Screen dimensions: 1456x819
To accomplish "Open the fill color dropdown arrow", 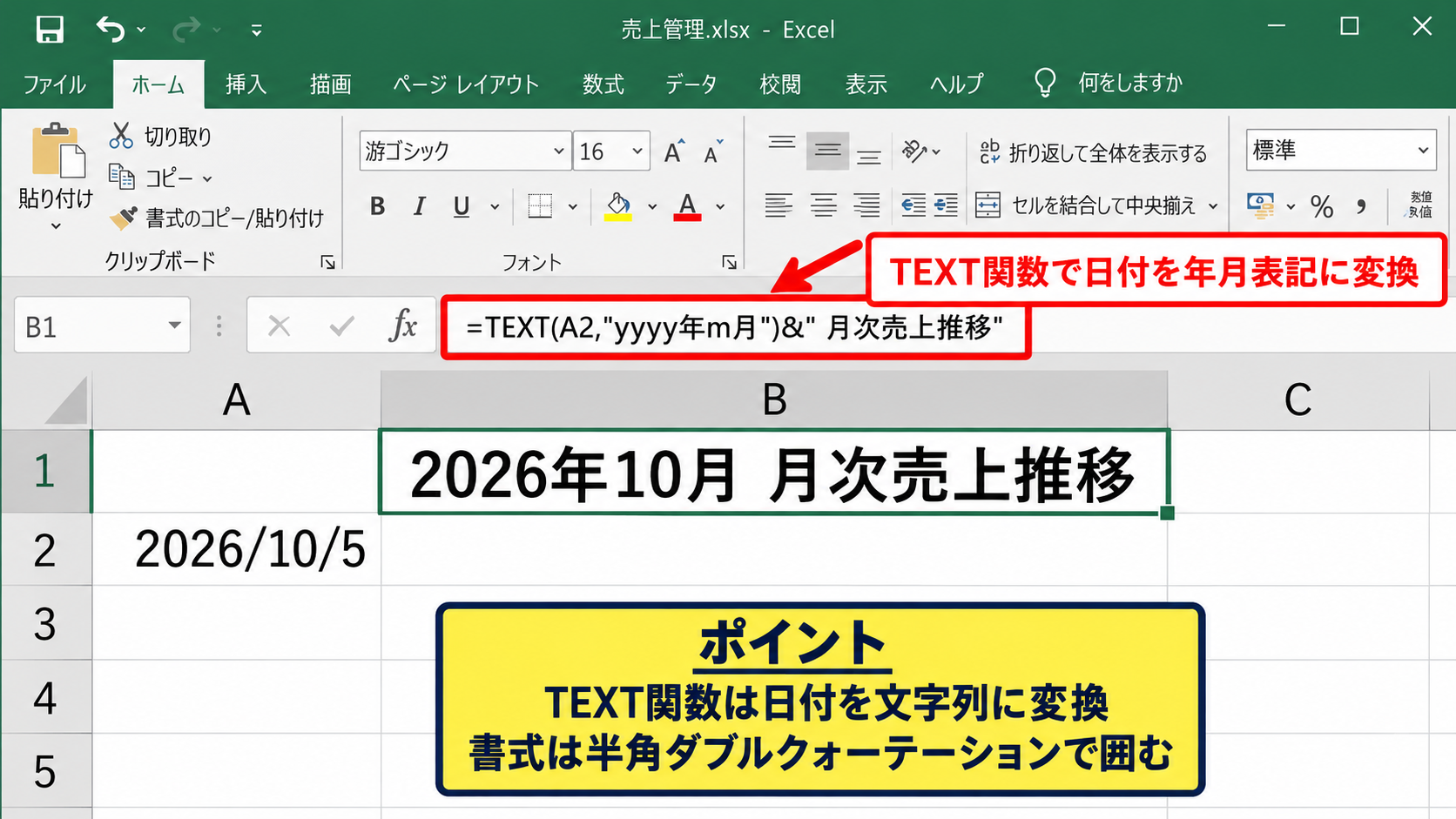I will point(652,207).
